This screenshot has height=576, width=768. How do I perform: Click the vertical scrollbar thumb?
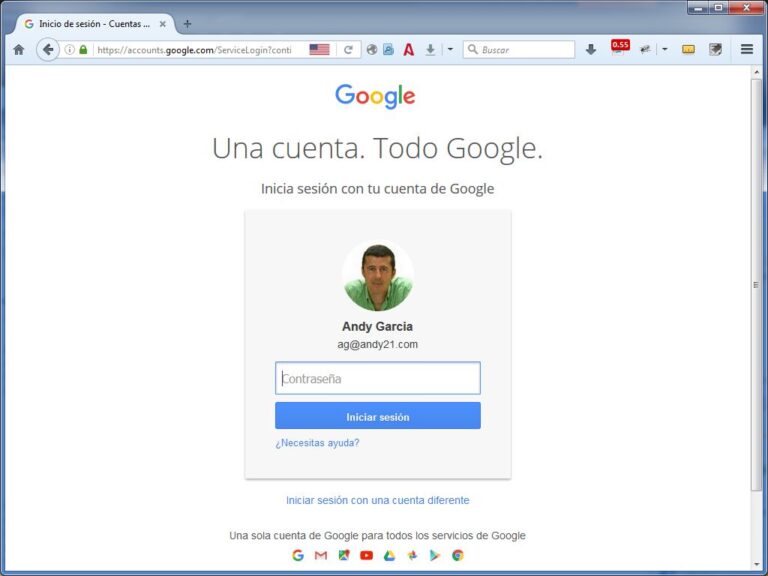tap(756, 284)
